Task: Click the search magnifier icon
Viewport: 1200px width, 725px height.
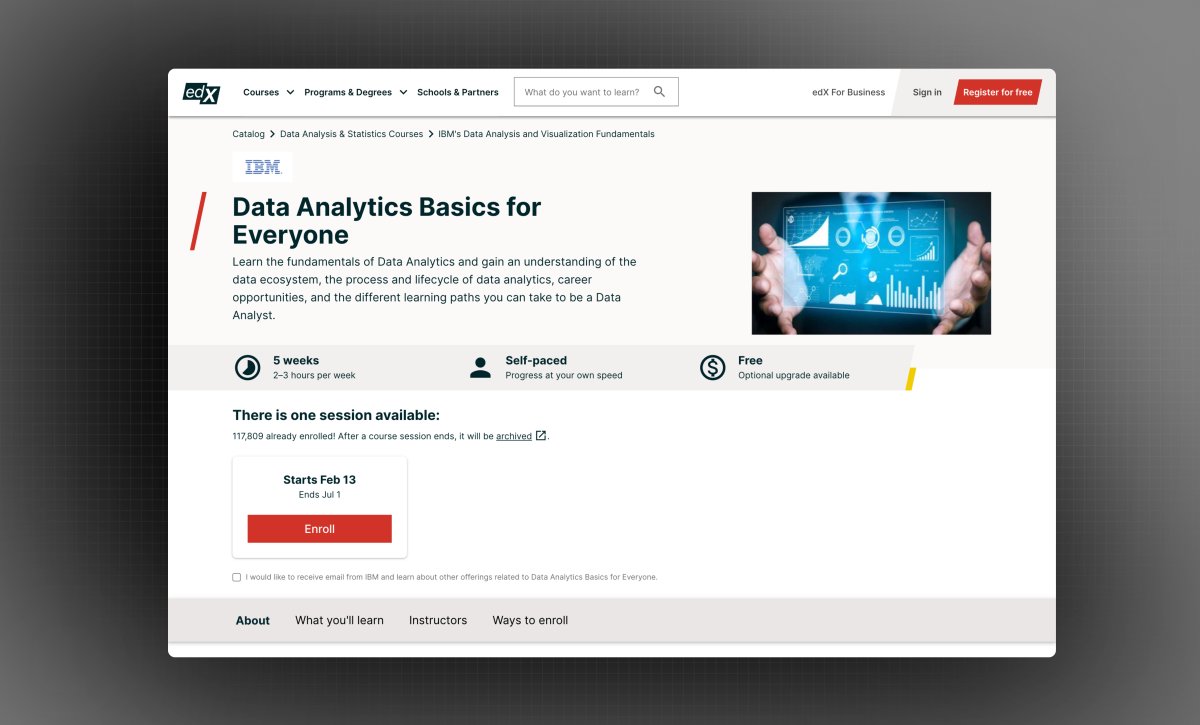Action: tap(659, 91)
